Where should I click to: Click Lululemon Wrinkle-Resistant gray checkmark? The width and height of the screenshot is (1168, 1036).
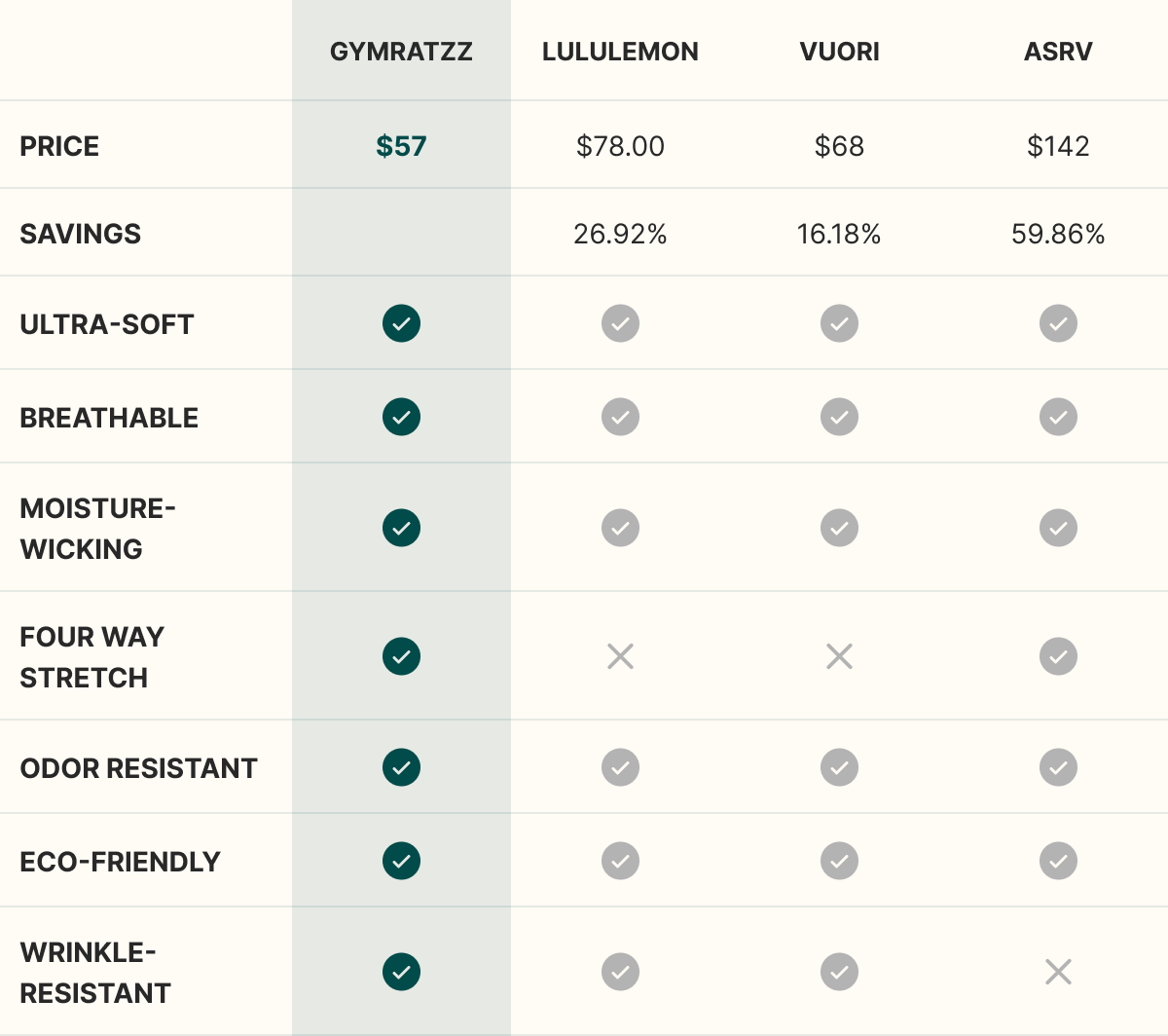[x=620, y=972]
